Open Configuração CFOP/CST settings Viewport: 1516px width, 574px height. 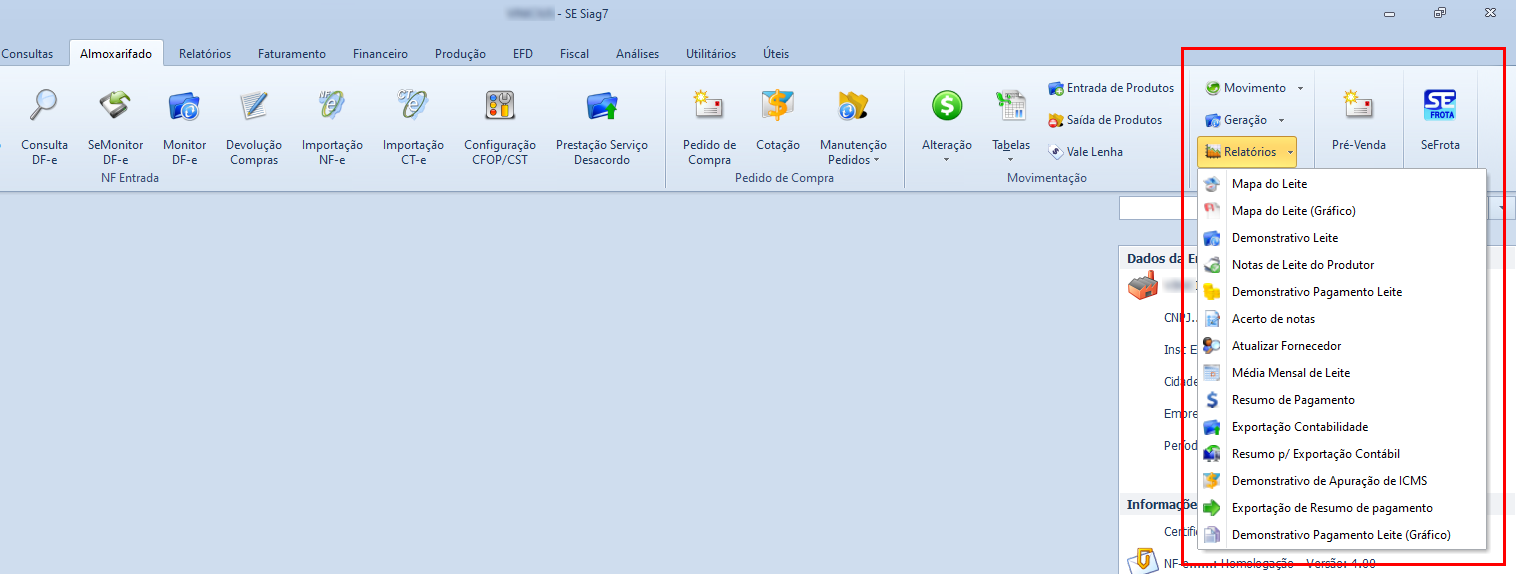tap(499, 105)
